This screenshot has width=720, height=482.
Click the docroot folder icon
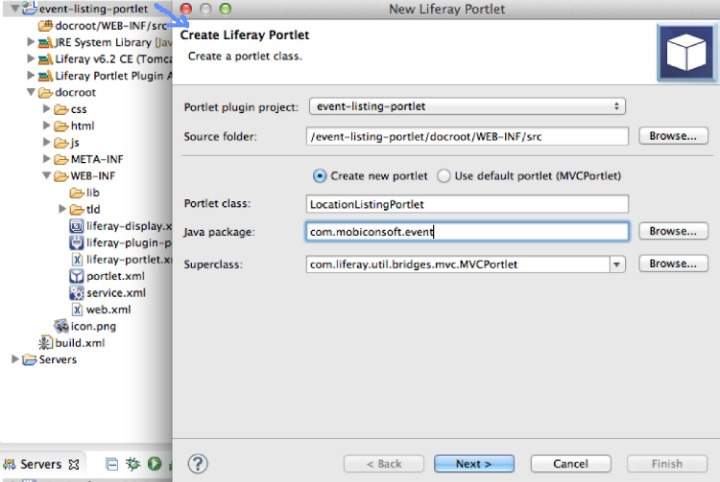[x=45, y=93]
